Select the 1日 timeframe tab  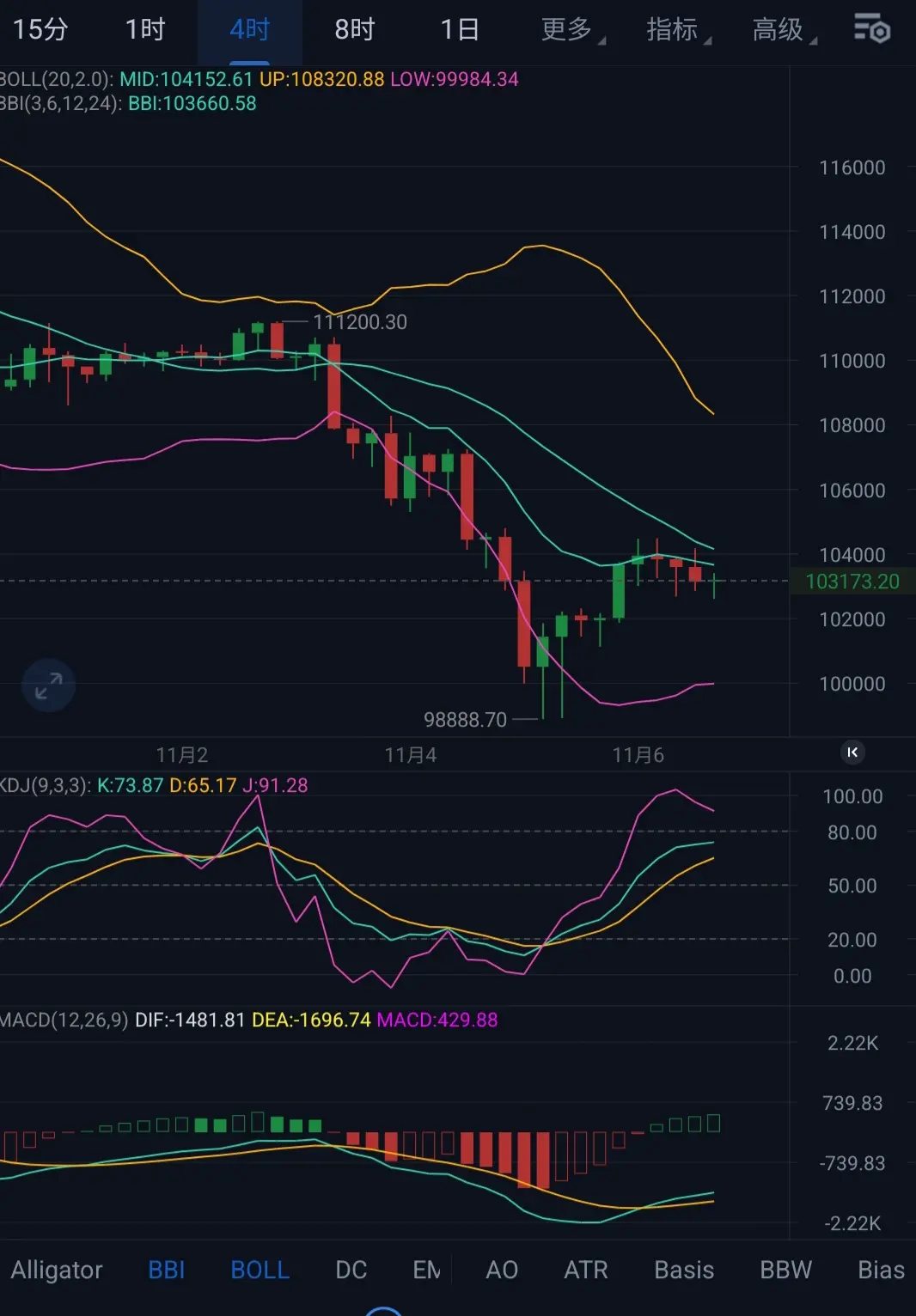pos(460,30)
